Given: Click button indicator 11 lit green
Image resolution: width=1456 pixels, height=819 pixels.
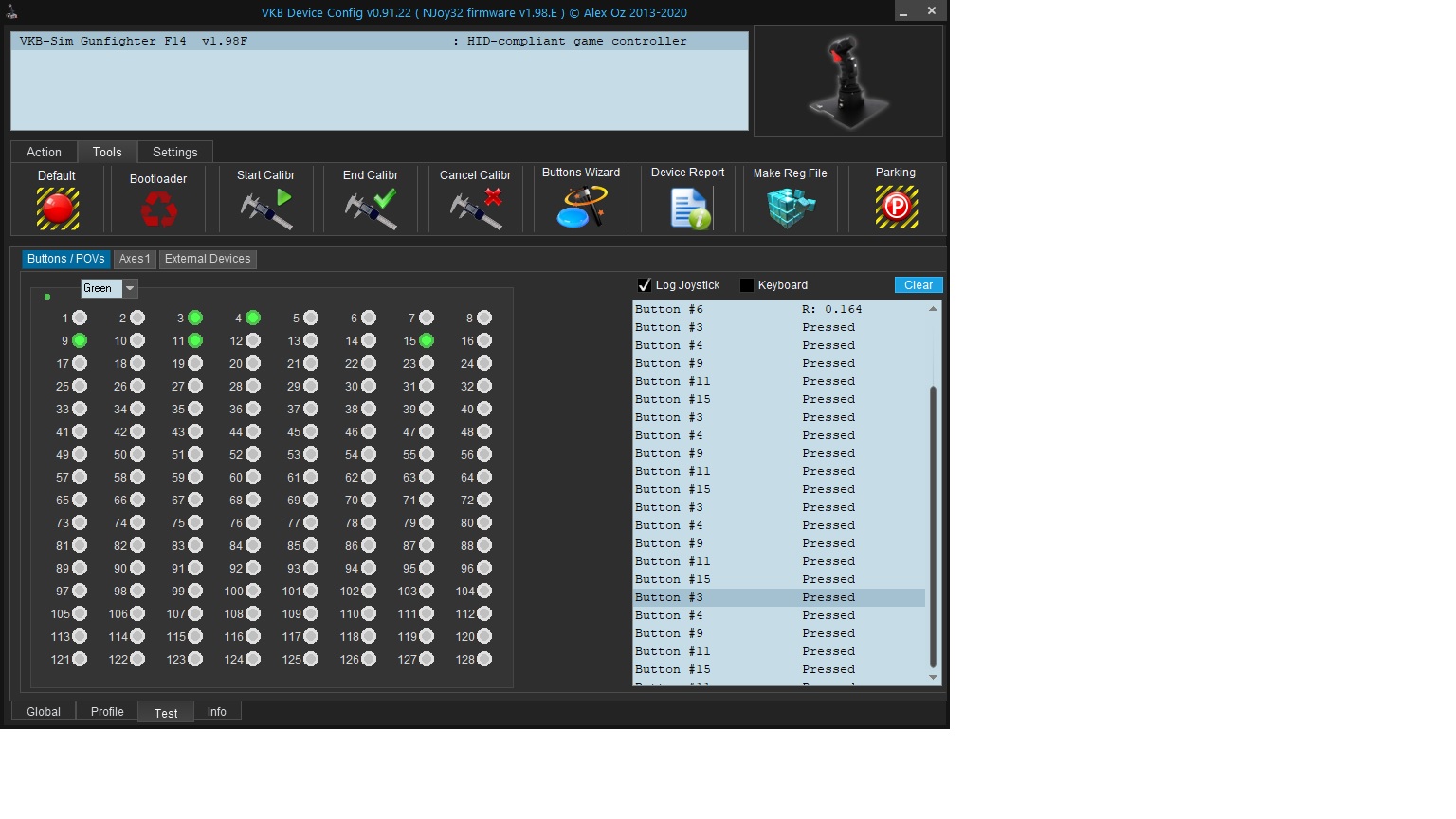Looking at the screenshot, I should click(x=195, y=340).
